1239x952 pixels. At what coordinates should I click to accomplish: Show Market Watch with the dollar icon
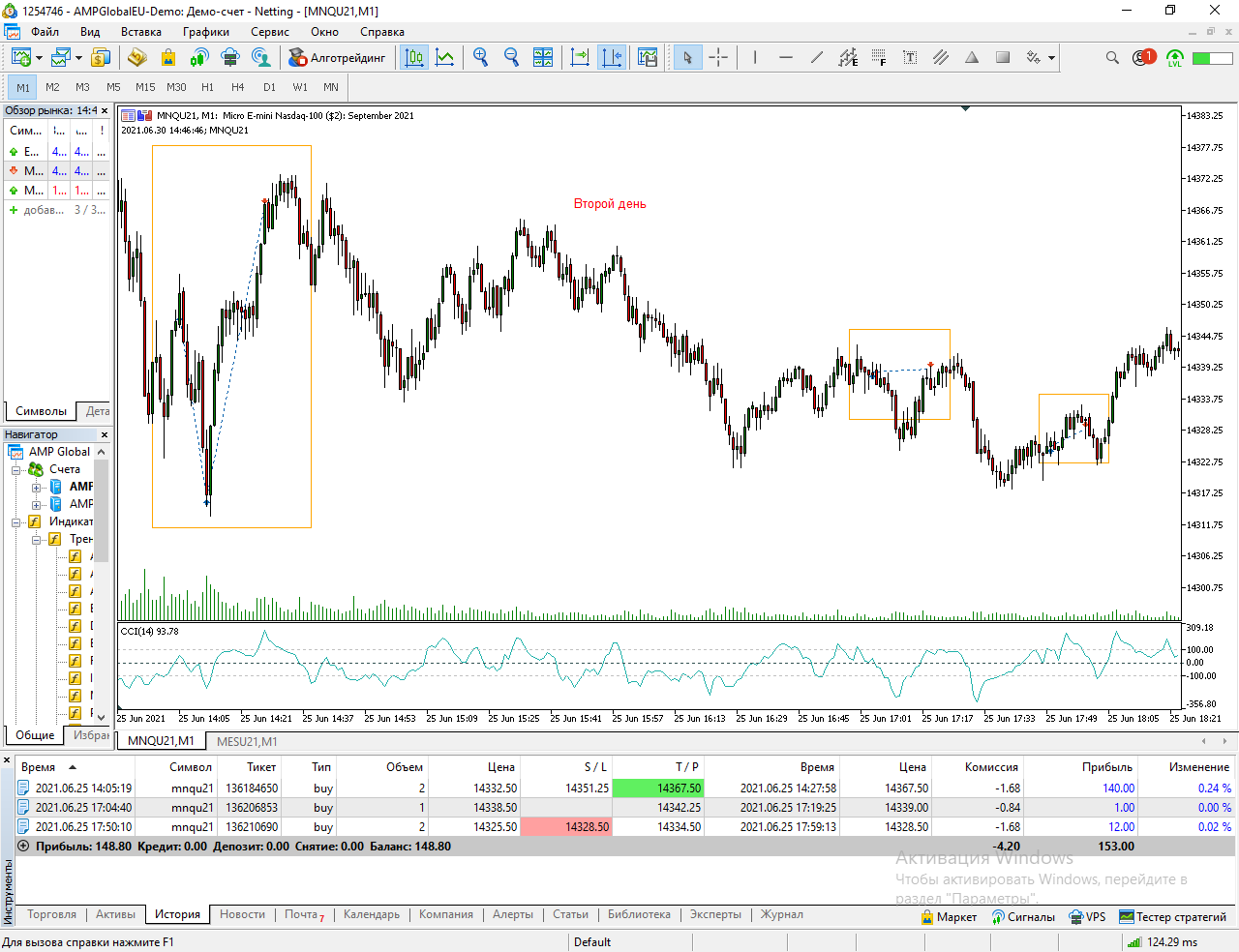coord(101,58)
